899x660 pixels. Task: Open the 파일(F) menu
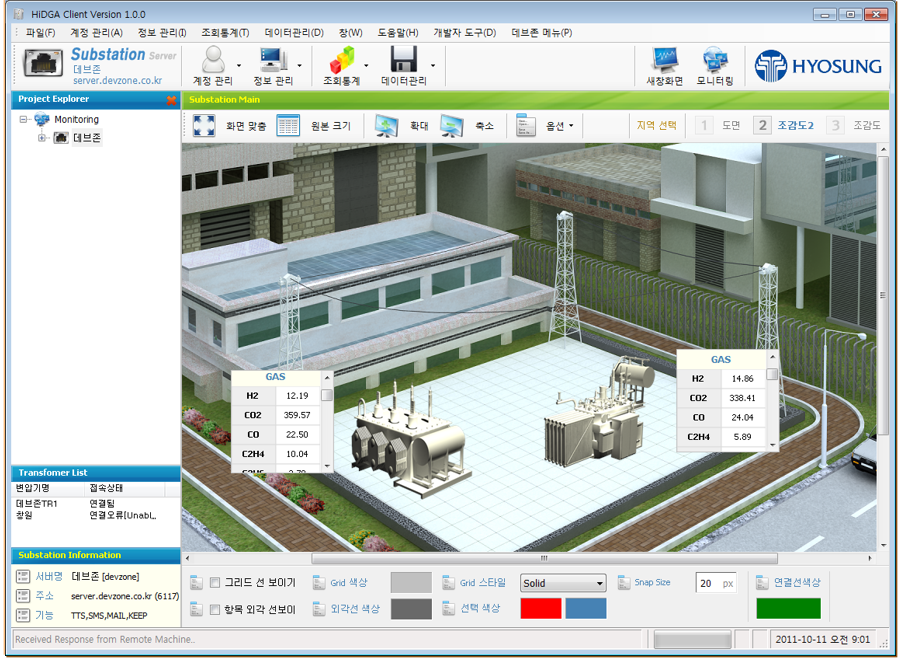41,33
